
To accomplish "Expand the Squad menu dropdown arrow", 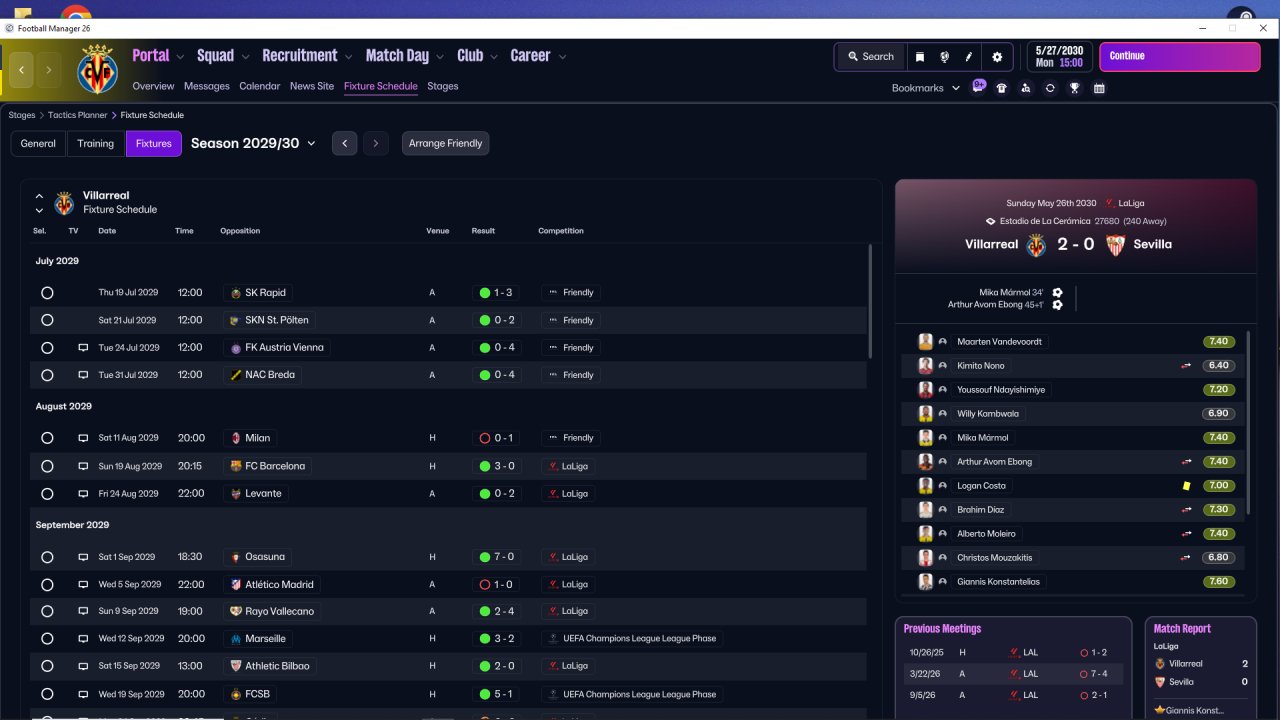I will [x=244, y=57].
